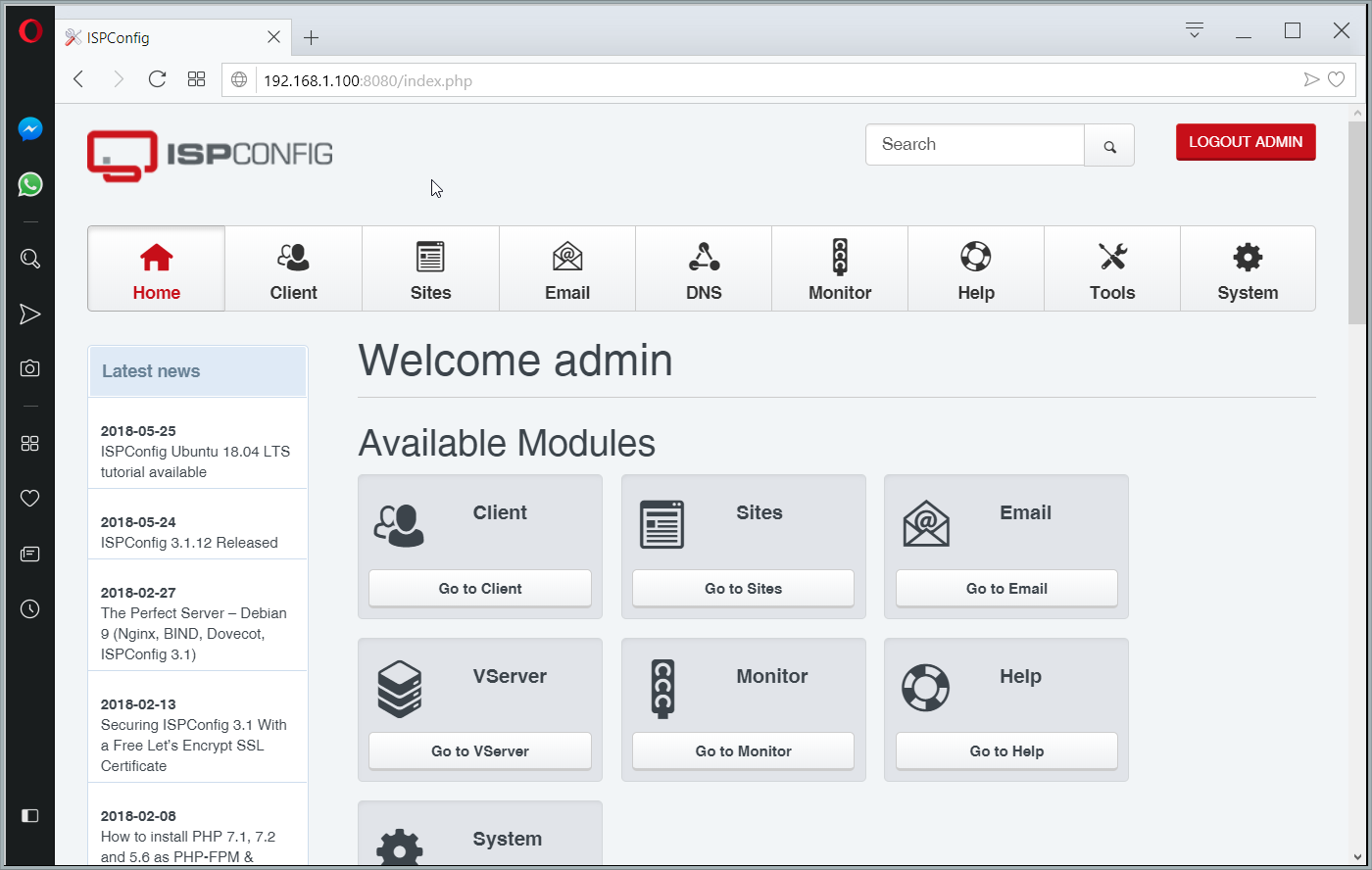Image resolution: width=1372 pixels, height=870 pixels.
Task: Open news Securing ISPConfig 3.1 With Let's Encrypt
Action: coord(194,746)
